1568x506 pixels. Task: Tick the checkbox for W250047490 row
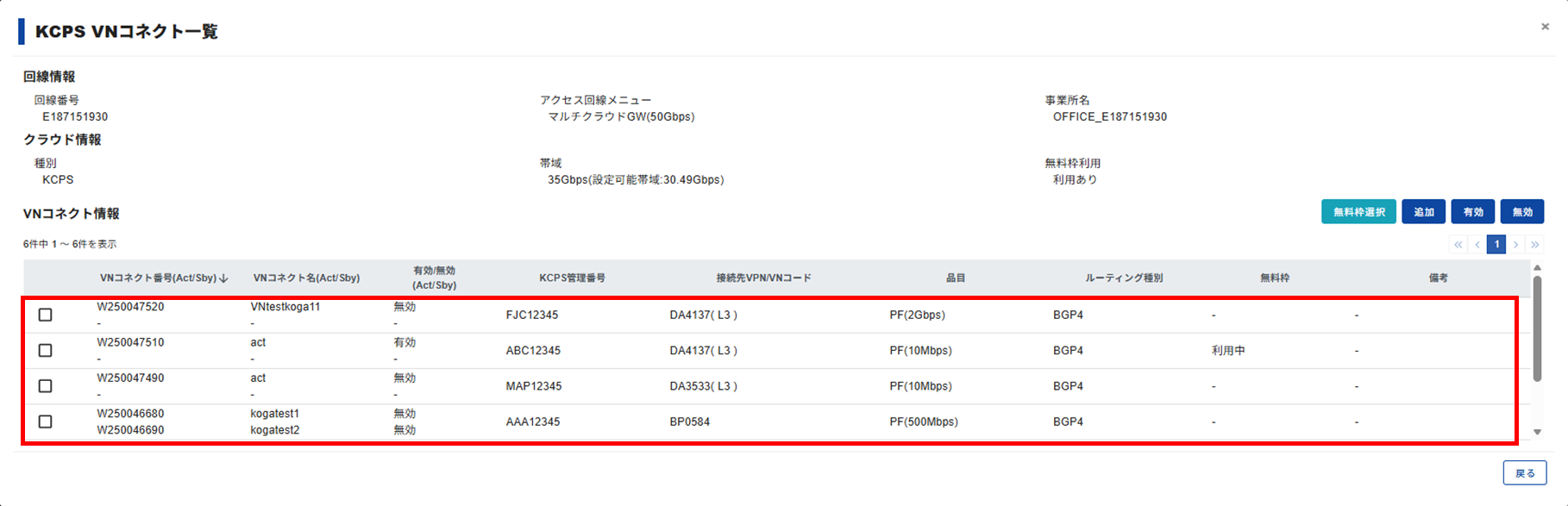click(46, 386)
